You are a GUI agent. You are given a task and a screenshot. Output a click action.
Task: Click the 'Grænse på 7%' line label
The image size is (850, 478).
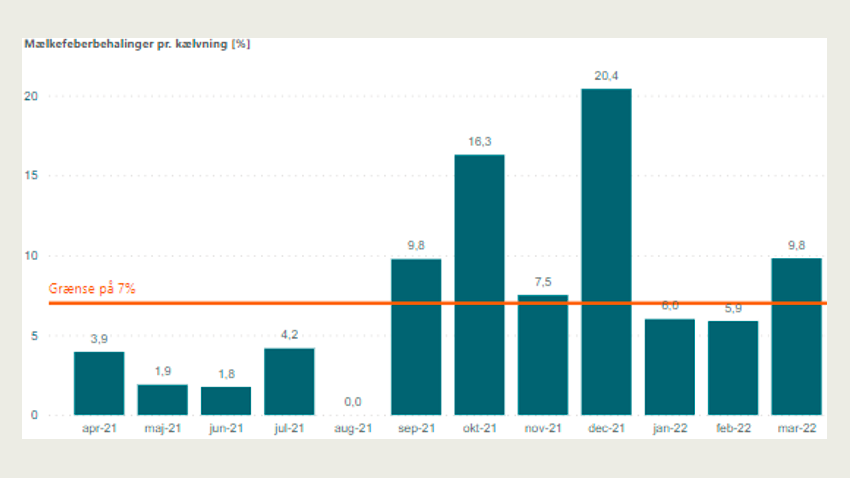click(x=92, y=289)
